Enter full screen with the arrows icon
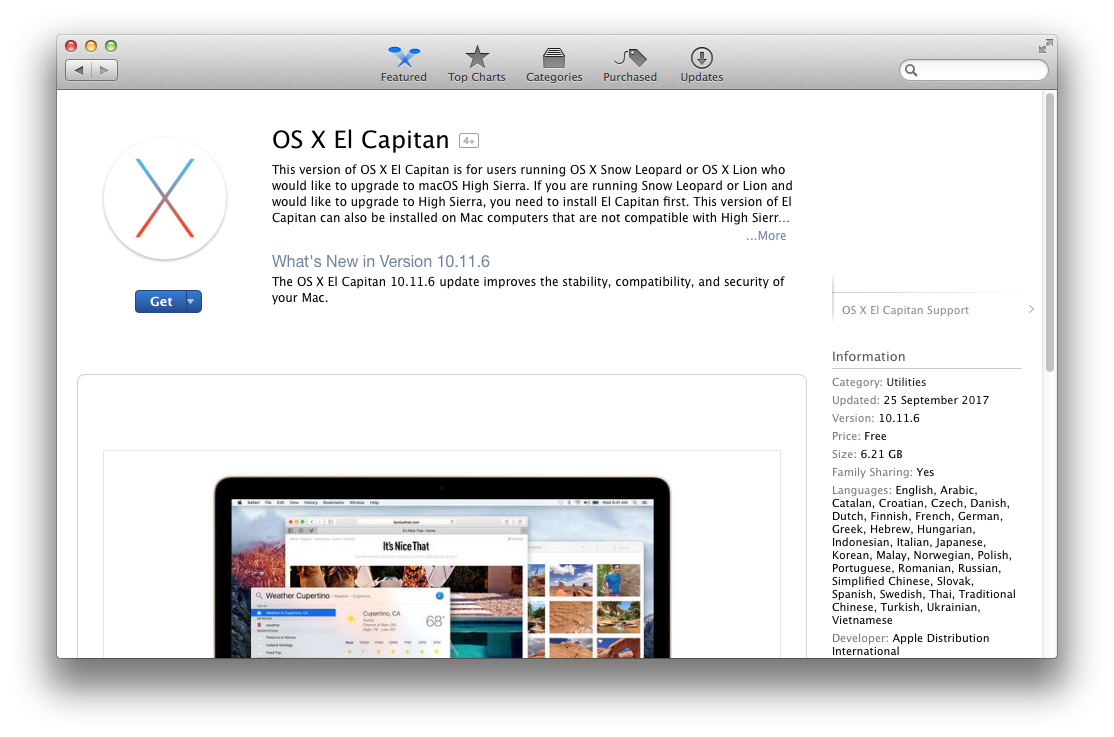 tap(1045, 47)
